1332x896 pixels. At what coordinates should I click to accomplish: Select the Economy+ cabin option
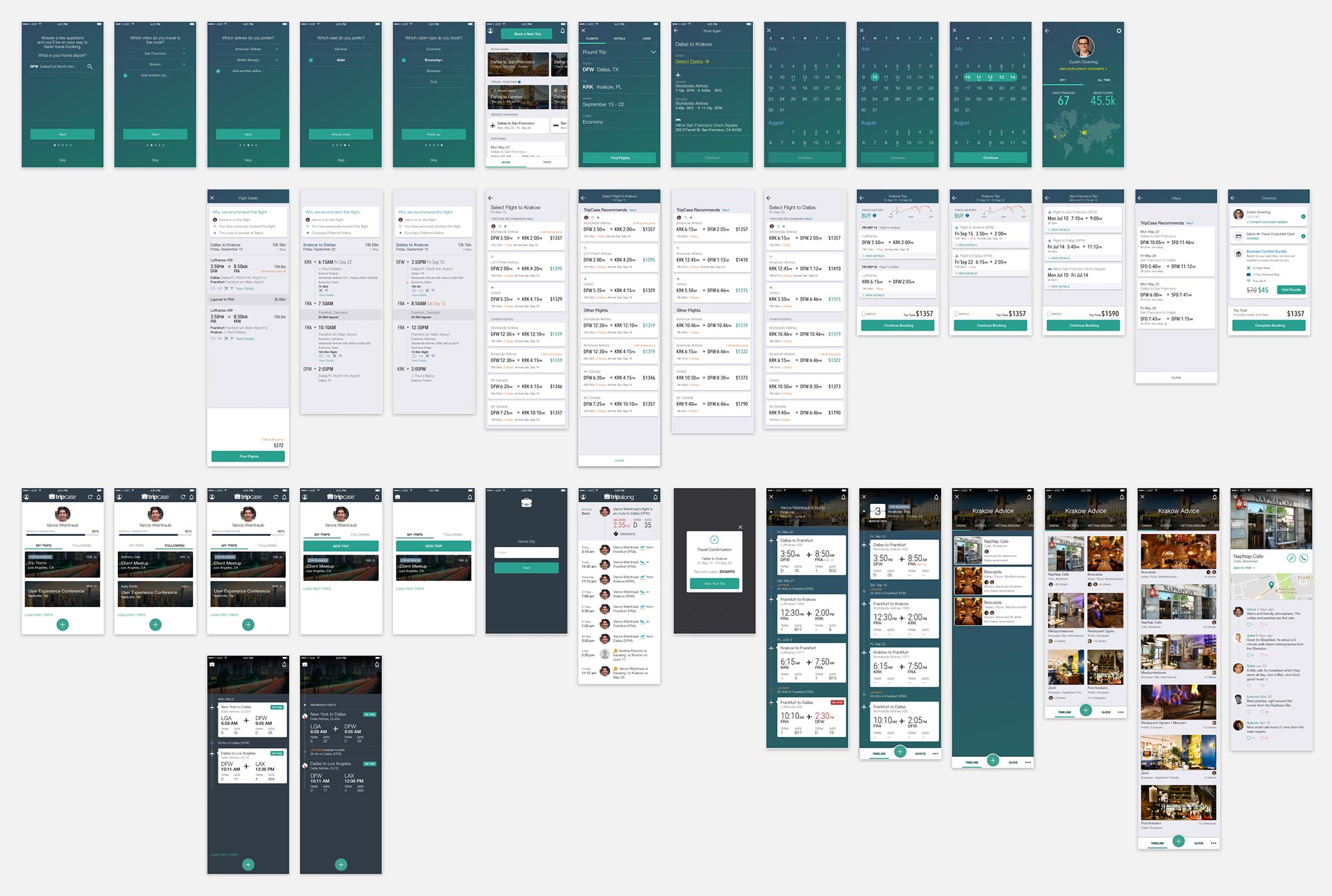433,60
